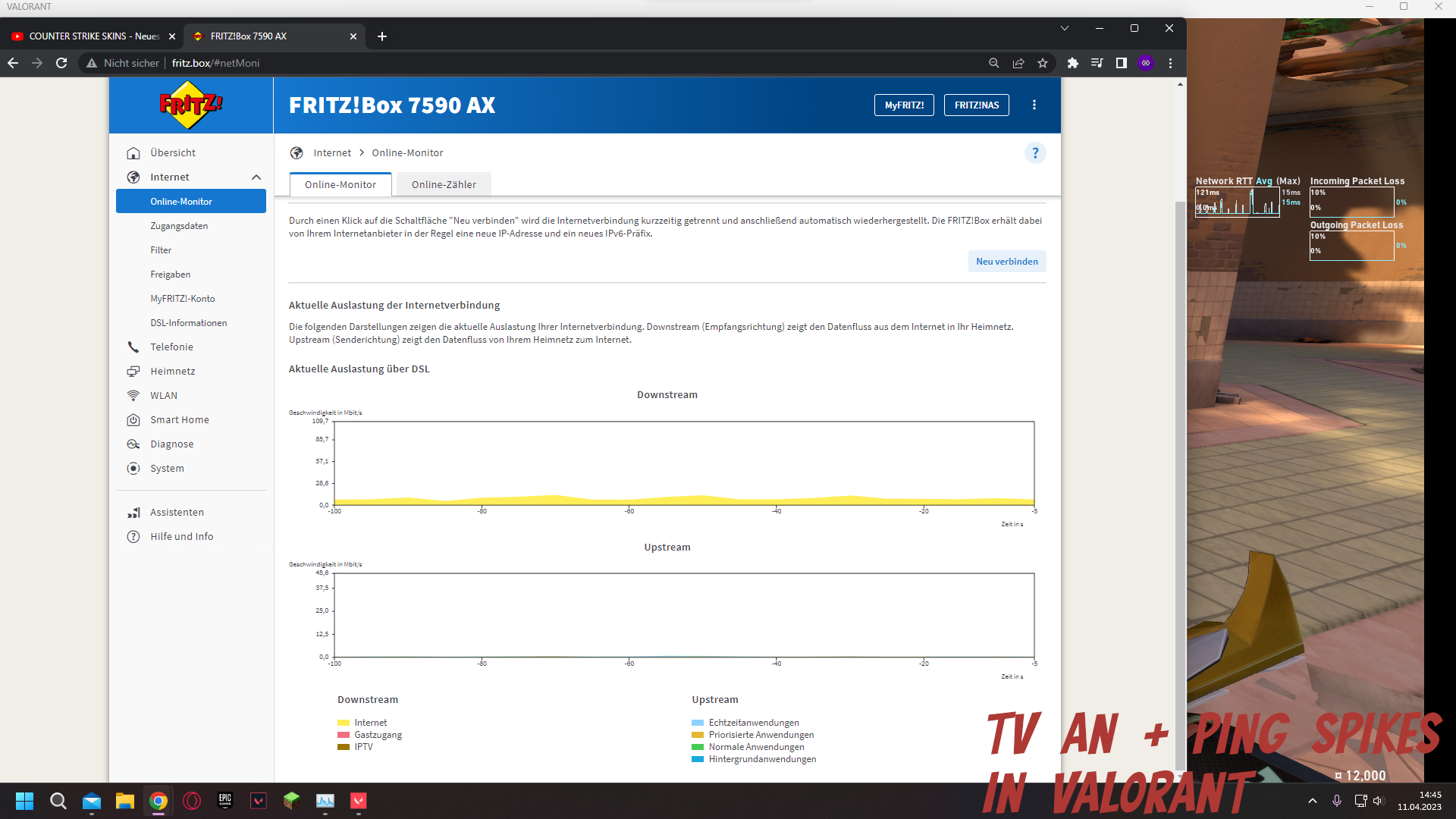
Task: Expand the system tray hidden icons arrow
Action: point(1313,801)
